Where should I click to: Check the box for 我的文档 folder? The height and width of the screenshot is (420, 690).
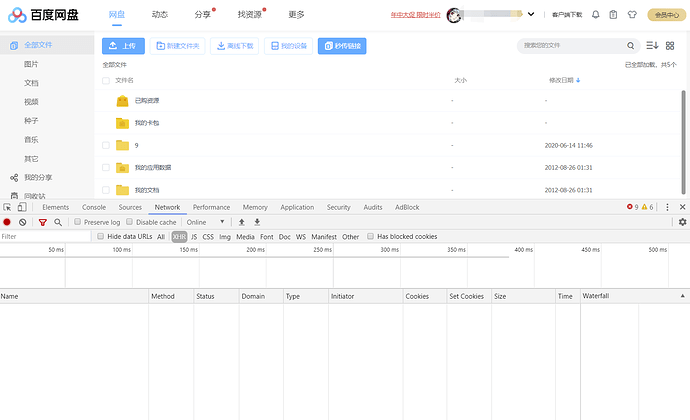(x=106, y=190)
